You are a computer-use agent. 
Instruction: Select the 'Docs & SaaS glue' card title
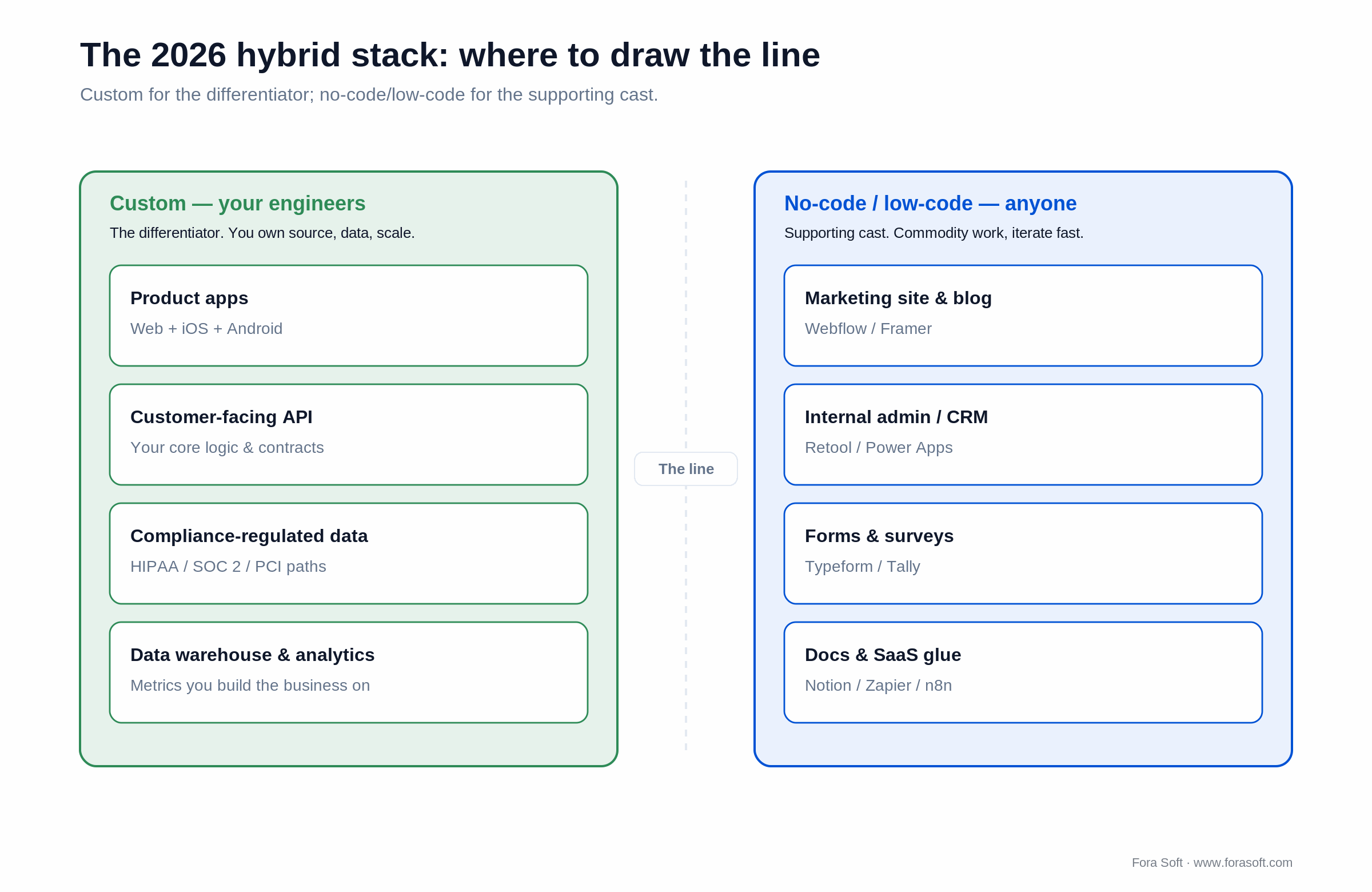[883, 655]
